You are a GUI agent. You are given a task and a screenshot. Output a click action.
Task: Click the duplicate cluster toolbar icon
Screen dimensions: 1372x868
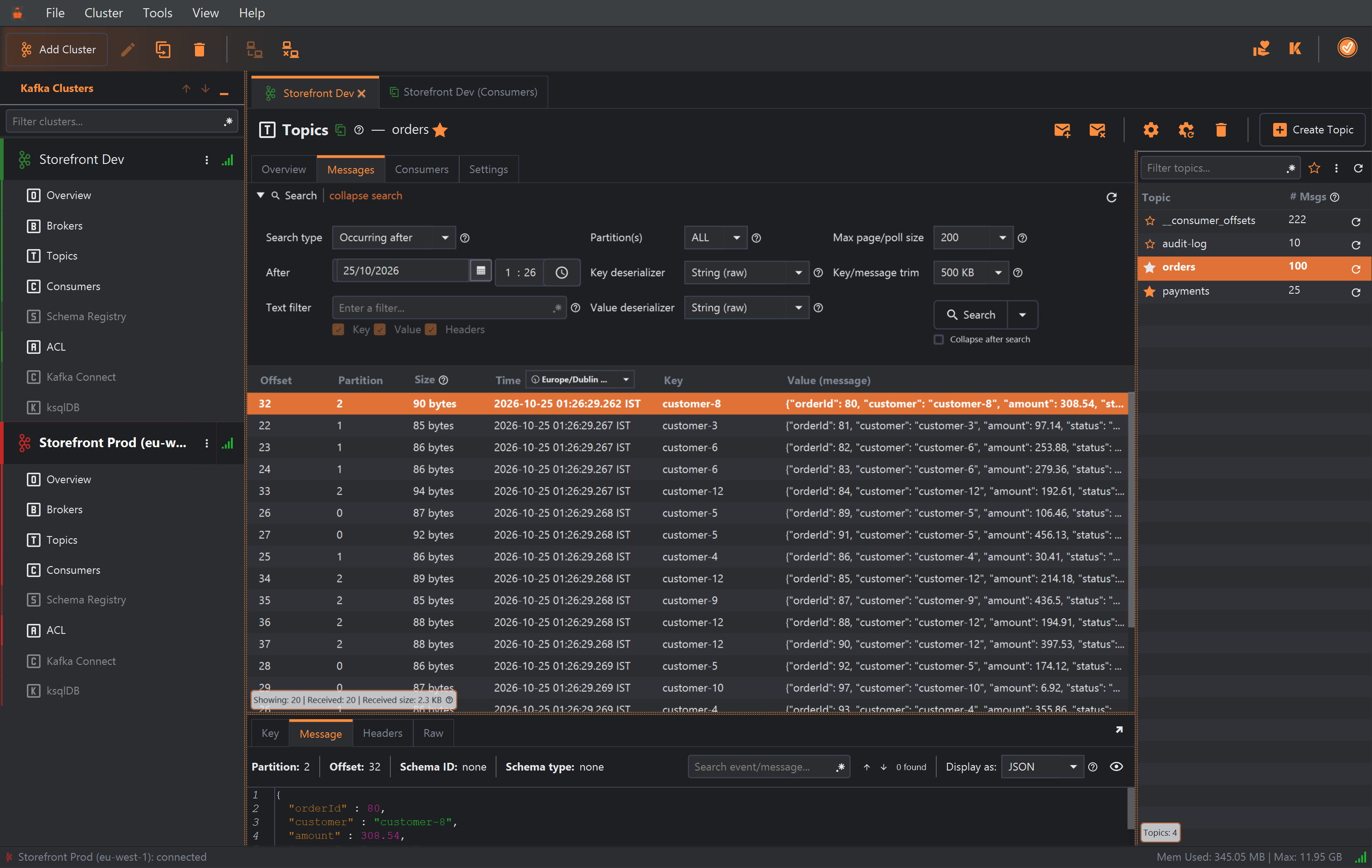pyautogui.click(x=163, y=50)
